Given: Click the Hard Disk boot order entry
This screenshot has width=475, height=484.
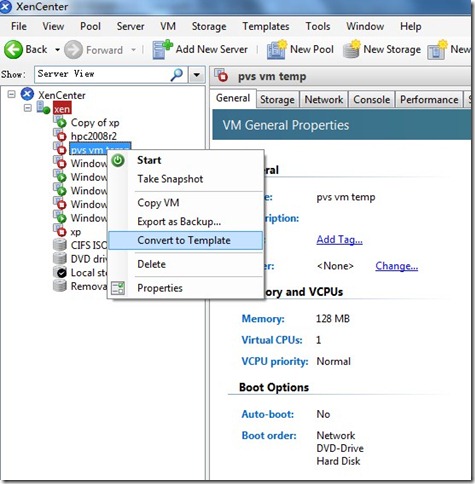Looking at the screenshot, I should [x=338, y=461].
